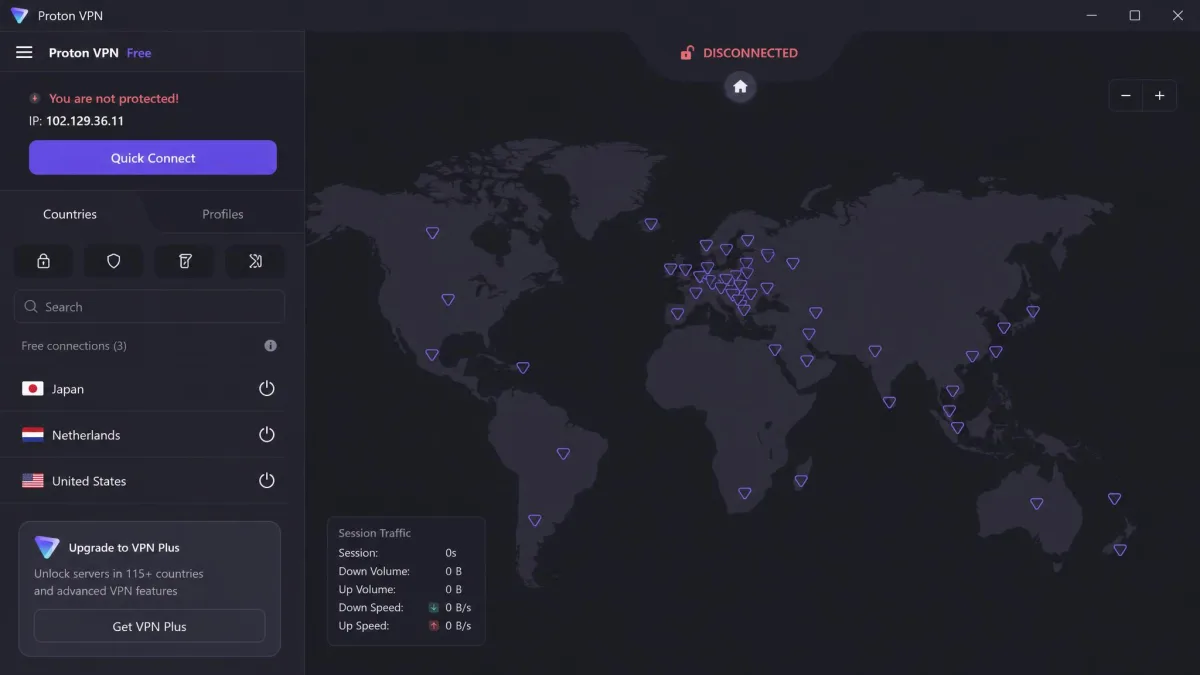This screenshot has height=675, width=1200.
Task: Select the server marker over the Caribbean
Action: (x=522, y=369)
